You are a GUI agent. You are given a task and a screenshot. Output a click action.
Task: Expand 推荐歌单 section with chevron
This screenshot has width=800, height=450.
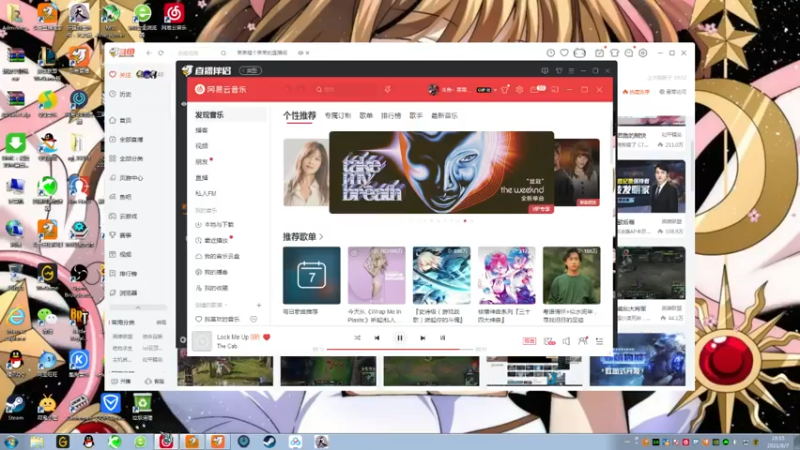(x=321, y=237)
